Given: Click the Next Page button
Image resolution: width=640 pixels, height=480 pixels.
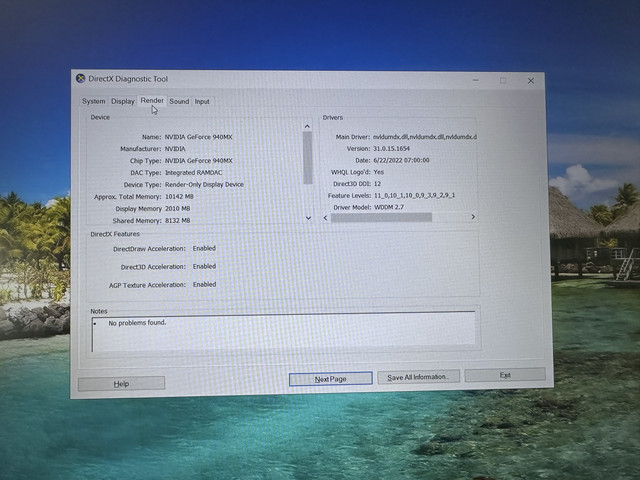Looking at the screenshot, I should (x=331, y=379).
